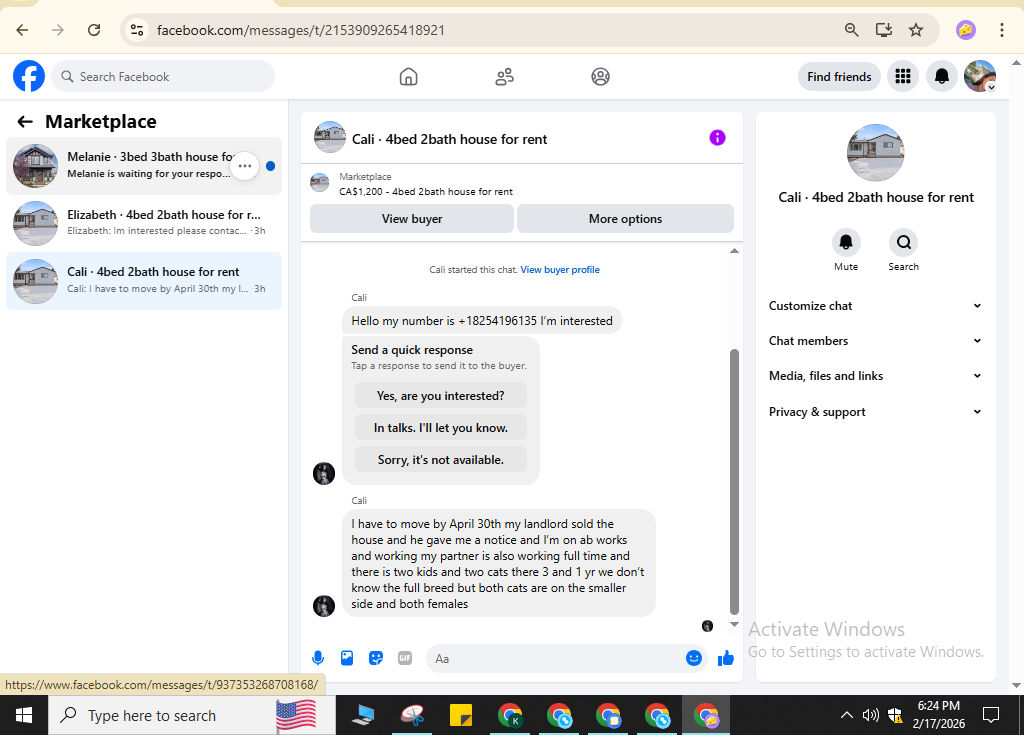Send quick reply "In talks. I'll let you know."
Image resolution: width=1024 pixels, height=735 pixels.
[441, 428]
